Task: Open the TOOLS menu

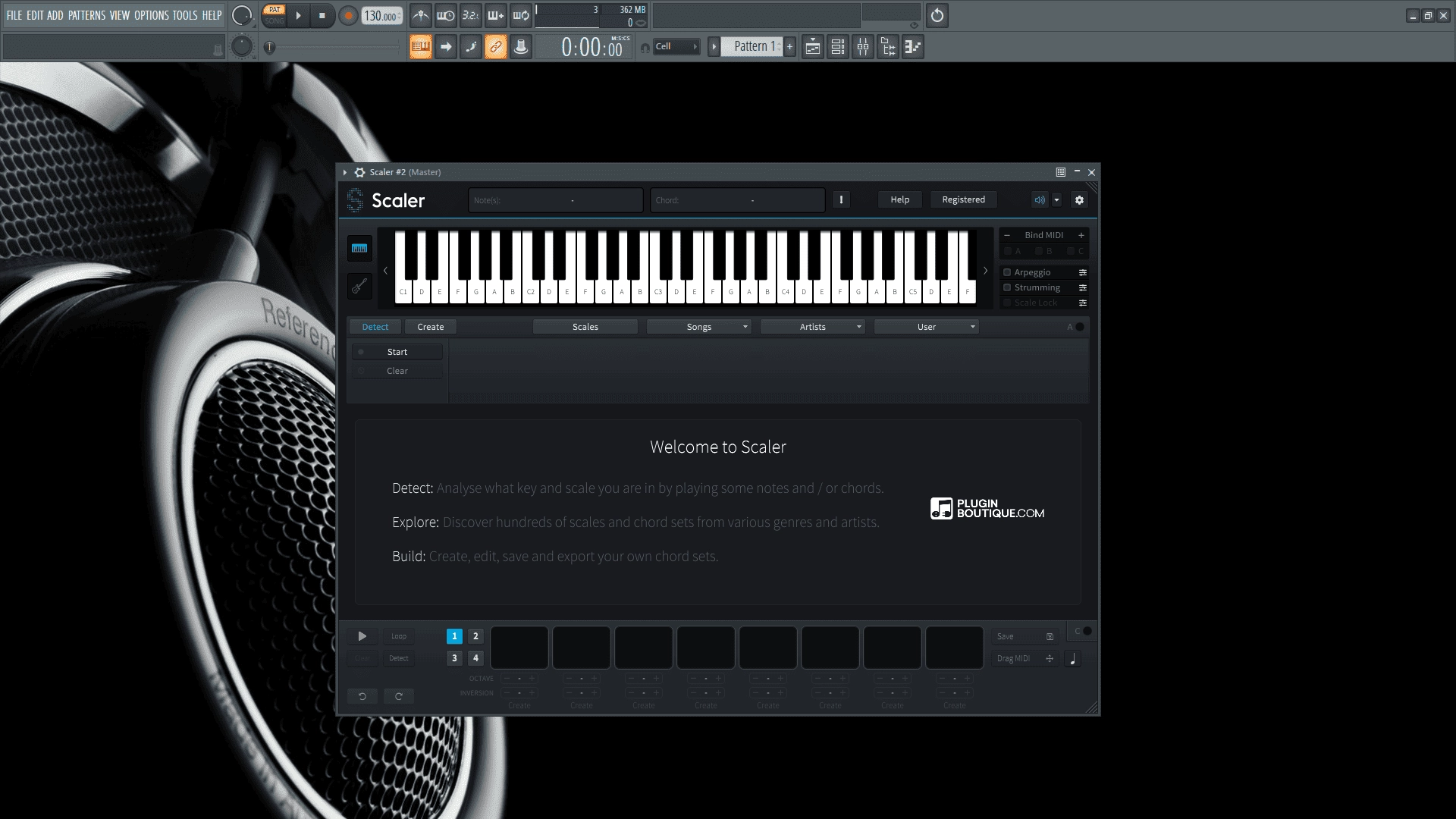Action: tap(185, 15)
